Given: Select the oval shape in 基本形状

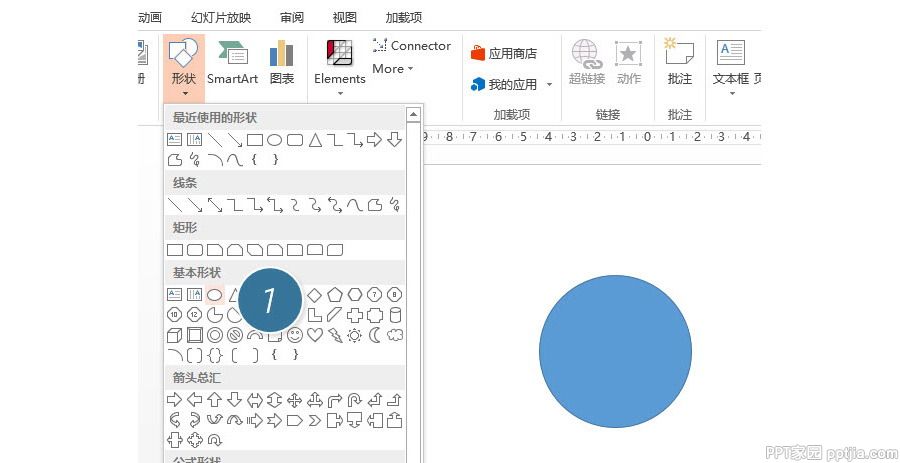Looking at the screenshot, I should (215, 295).
